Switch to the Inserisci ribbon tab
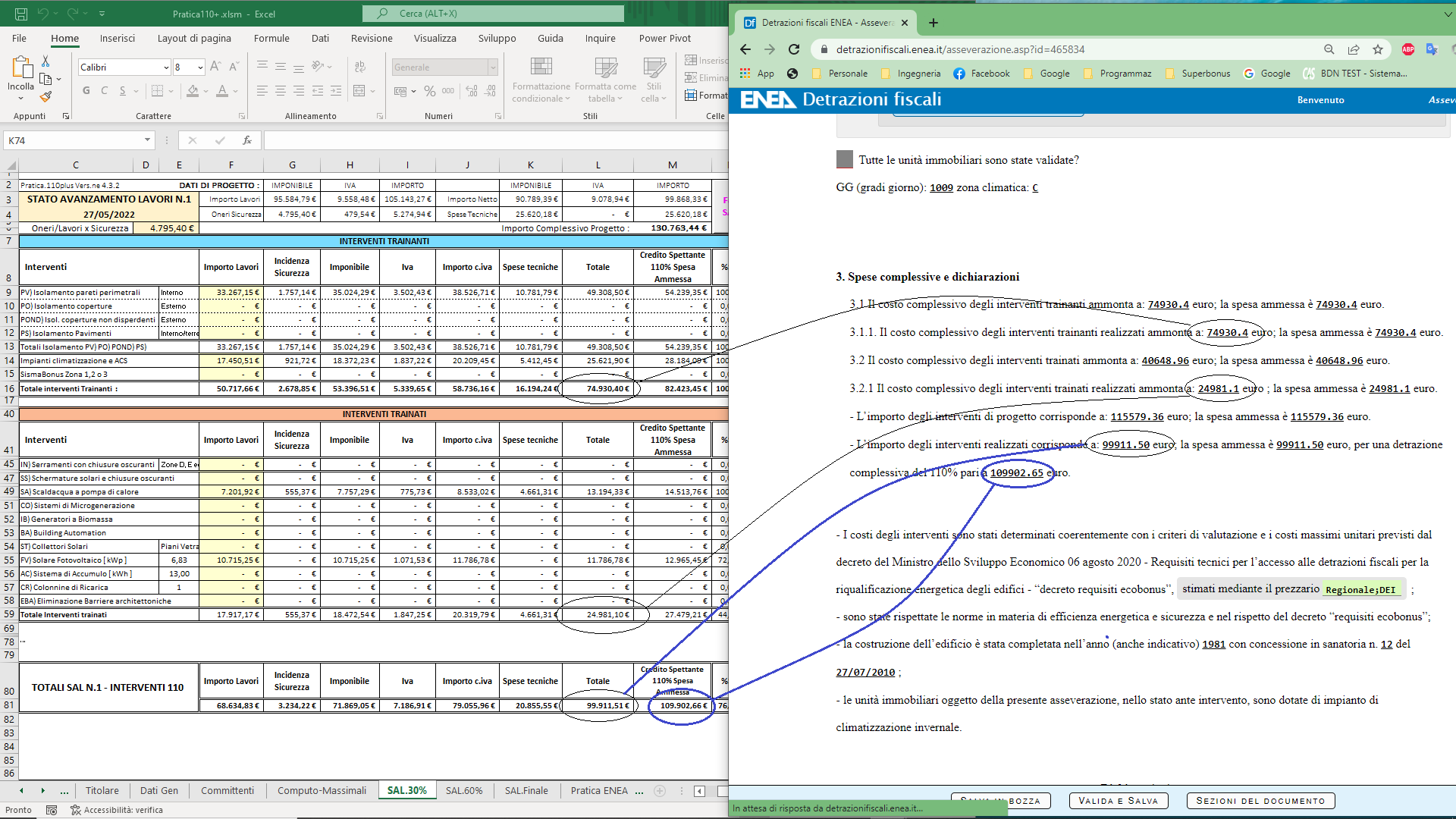Image resolution: width=1456 pixels, height=819 pixels. click(x=118, y=38)
